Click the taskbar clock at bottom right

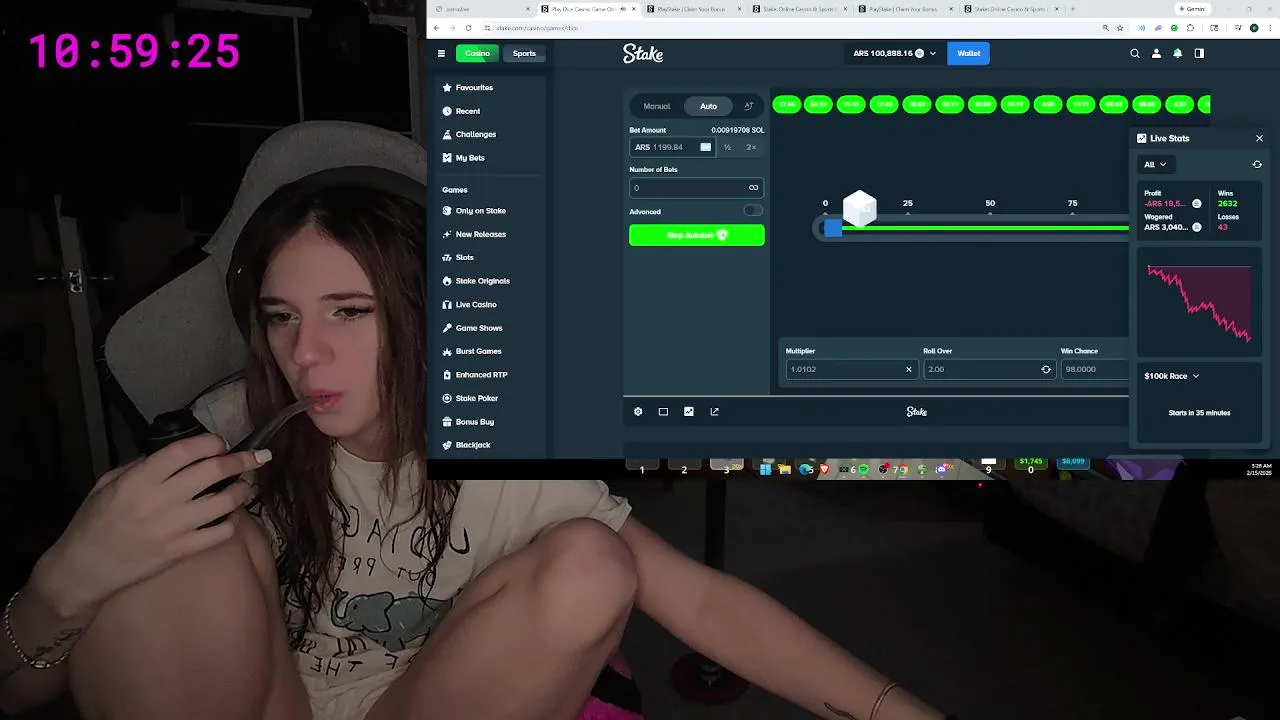[x=1260, y=469]
